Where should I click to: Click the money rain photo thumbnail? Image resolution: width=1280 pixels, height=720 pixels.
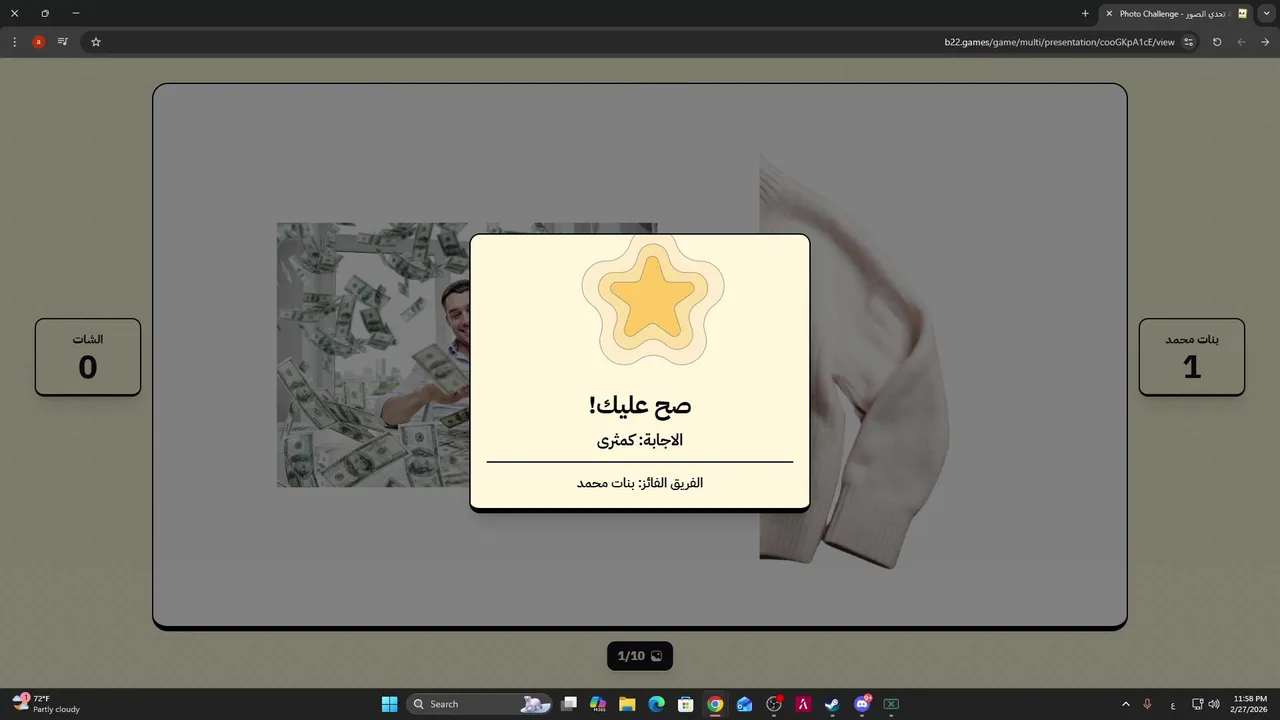pyautogui.click(x=373, y=355)
